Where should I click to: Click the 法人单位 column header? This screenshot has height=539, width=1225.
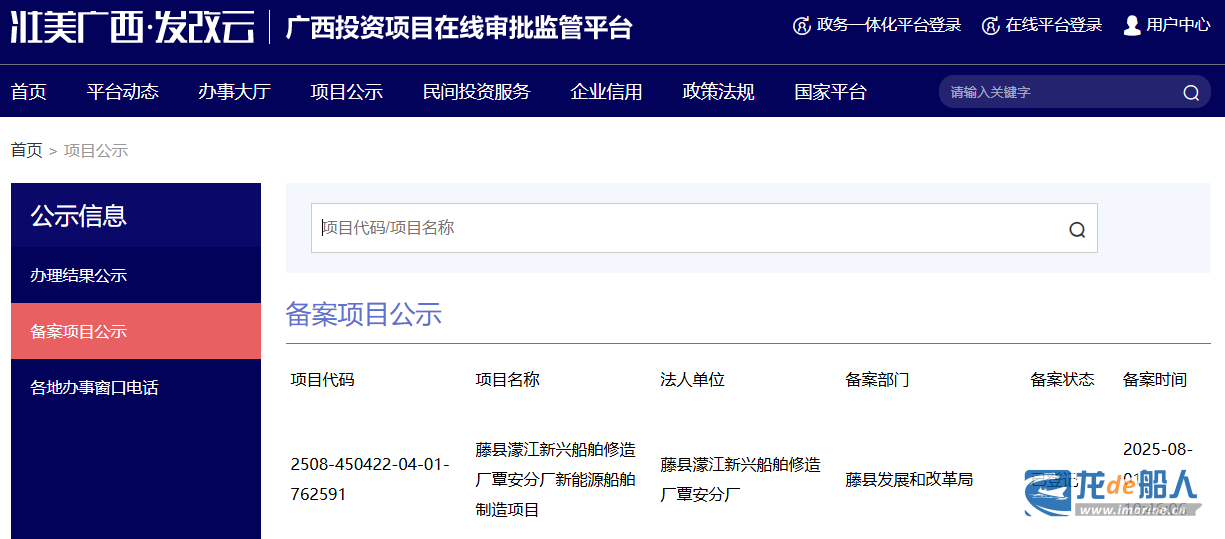coord(693,380)
